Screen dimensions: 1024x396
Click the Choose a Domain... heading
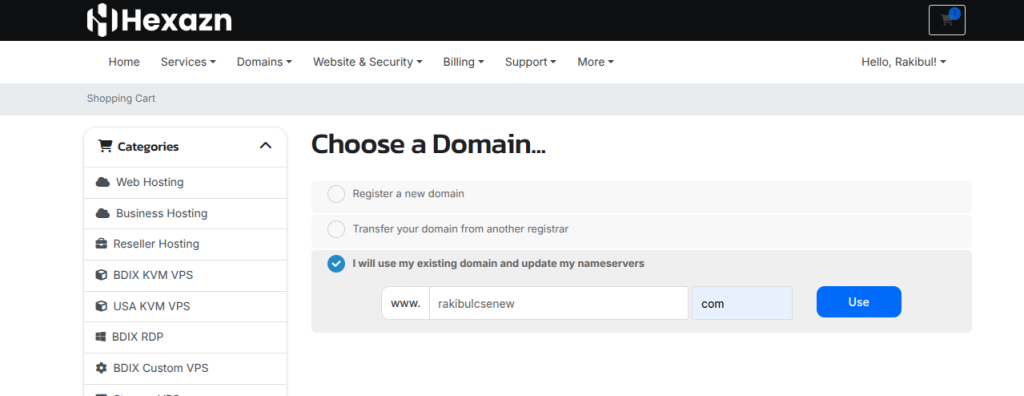428,144
